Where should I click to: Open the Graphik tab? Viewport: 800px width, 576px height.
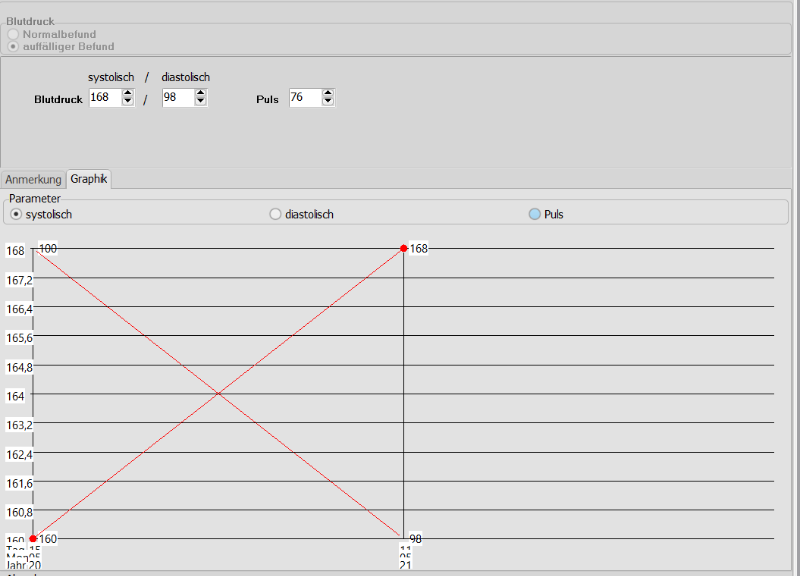(x=89, y=180)
